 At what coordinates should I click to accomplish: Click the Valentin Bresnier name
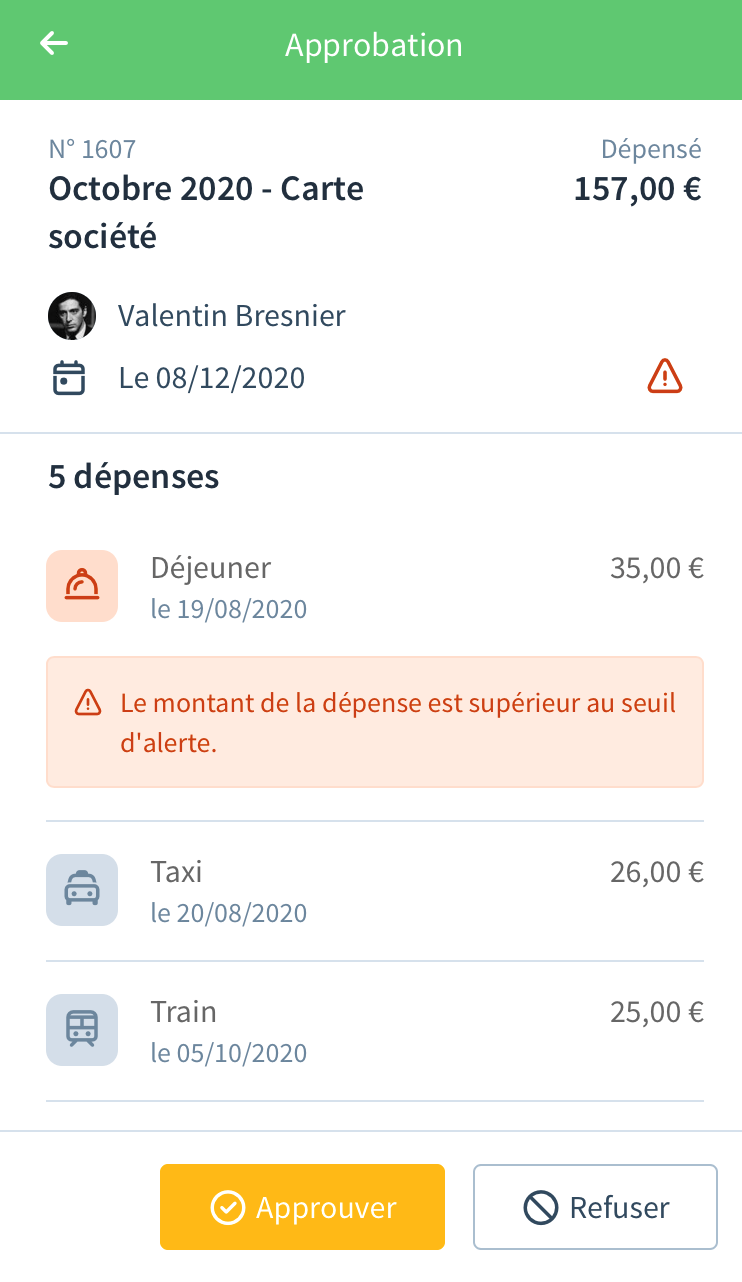point(232,316)
